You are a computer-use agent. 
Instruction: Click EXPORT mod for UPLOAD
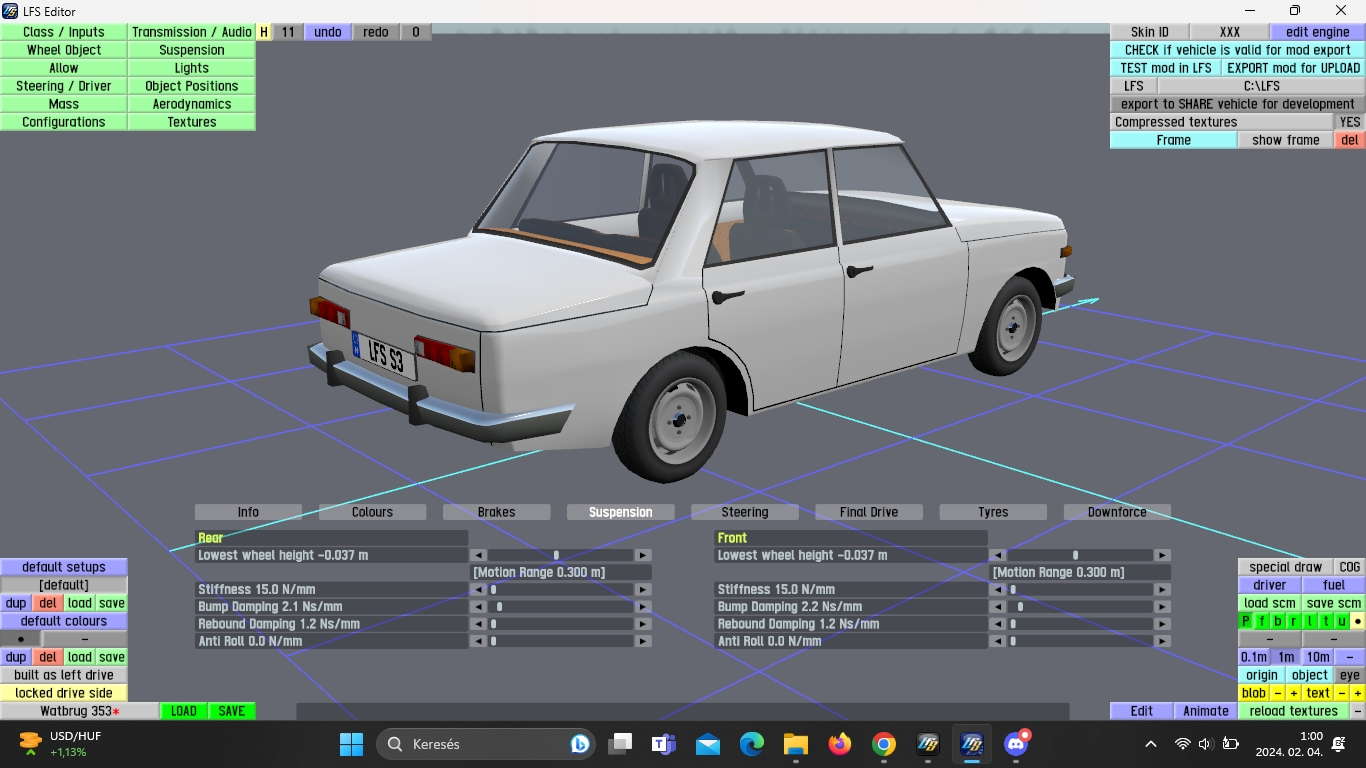coord(1294,68)
